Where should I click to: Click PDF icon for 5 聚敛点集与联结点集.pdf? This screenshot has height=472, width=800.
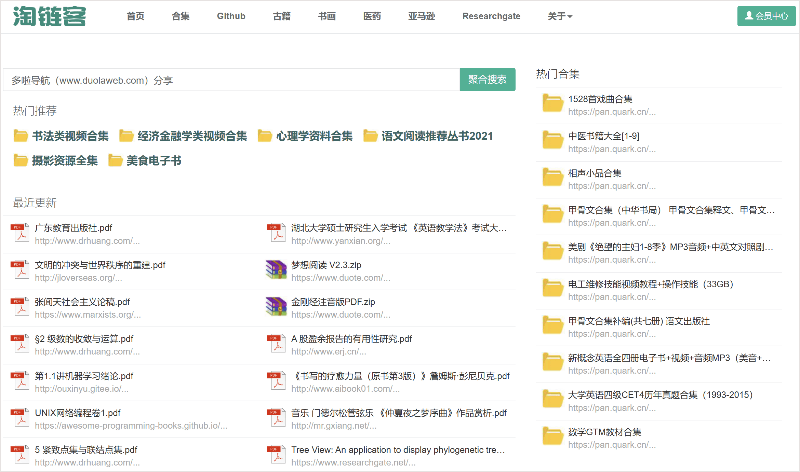[20, 455]
